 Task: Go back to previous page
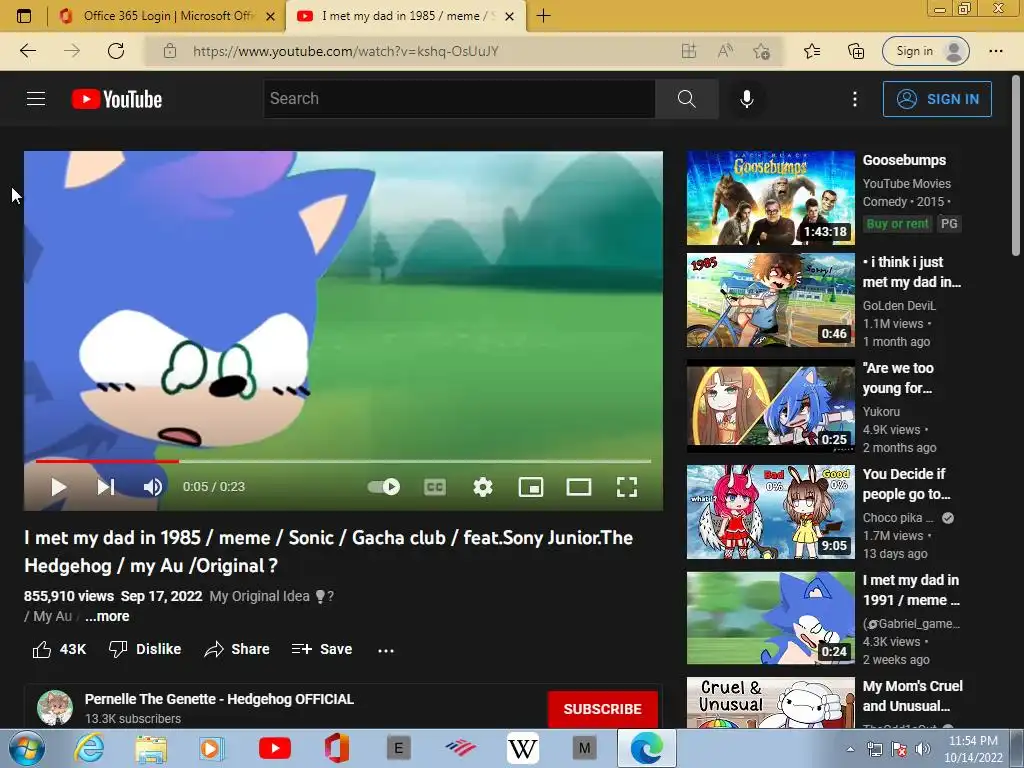coord(27,51)
